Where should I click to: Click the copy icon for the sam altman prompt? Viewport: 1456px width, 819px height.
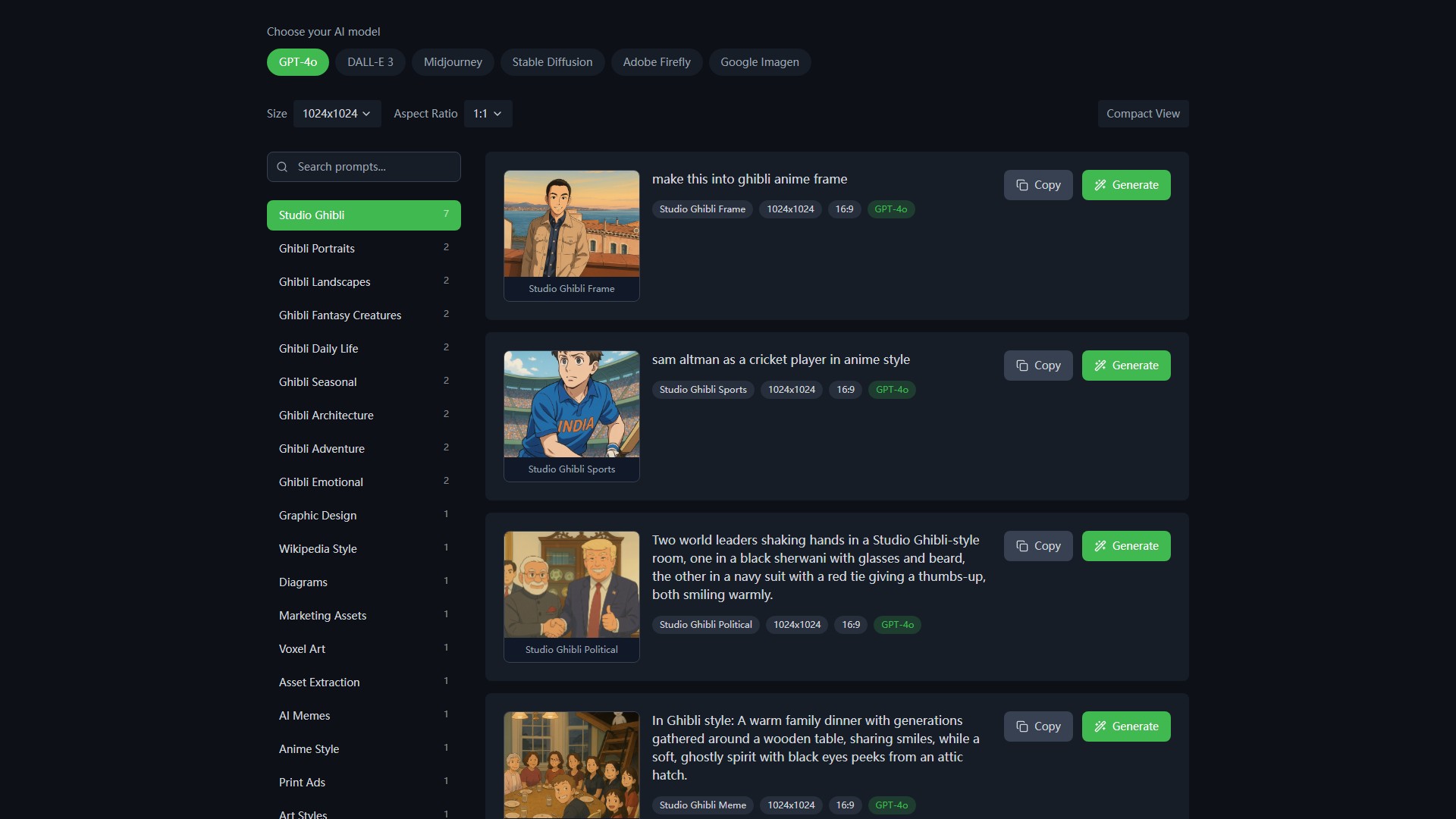point(1022,366)
